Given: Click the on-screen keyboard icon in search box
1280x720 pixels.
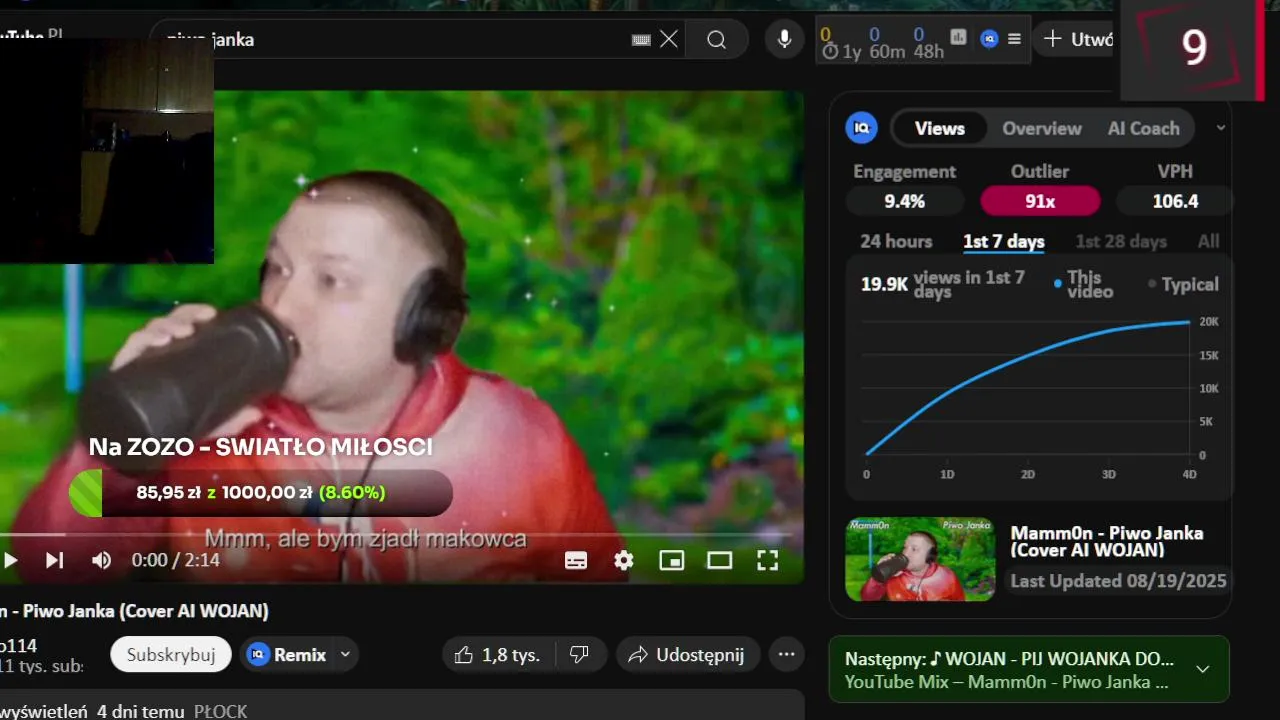Looking at the screenshot, I should tap(641, 40).
